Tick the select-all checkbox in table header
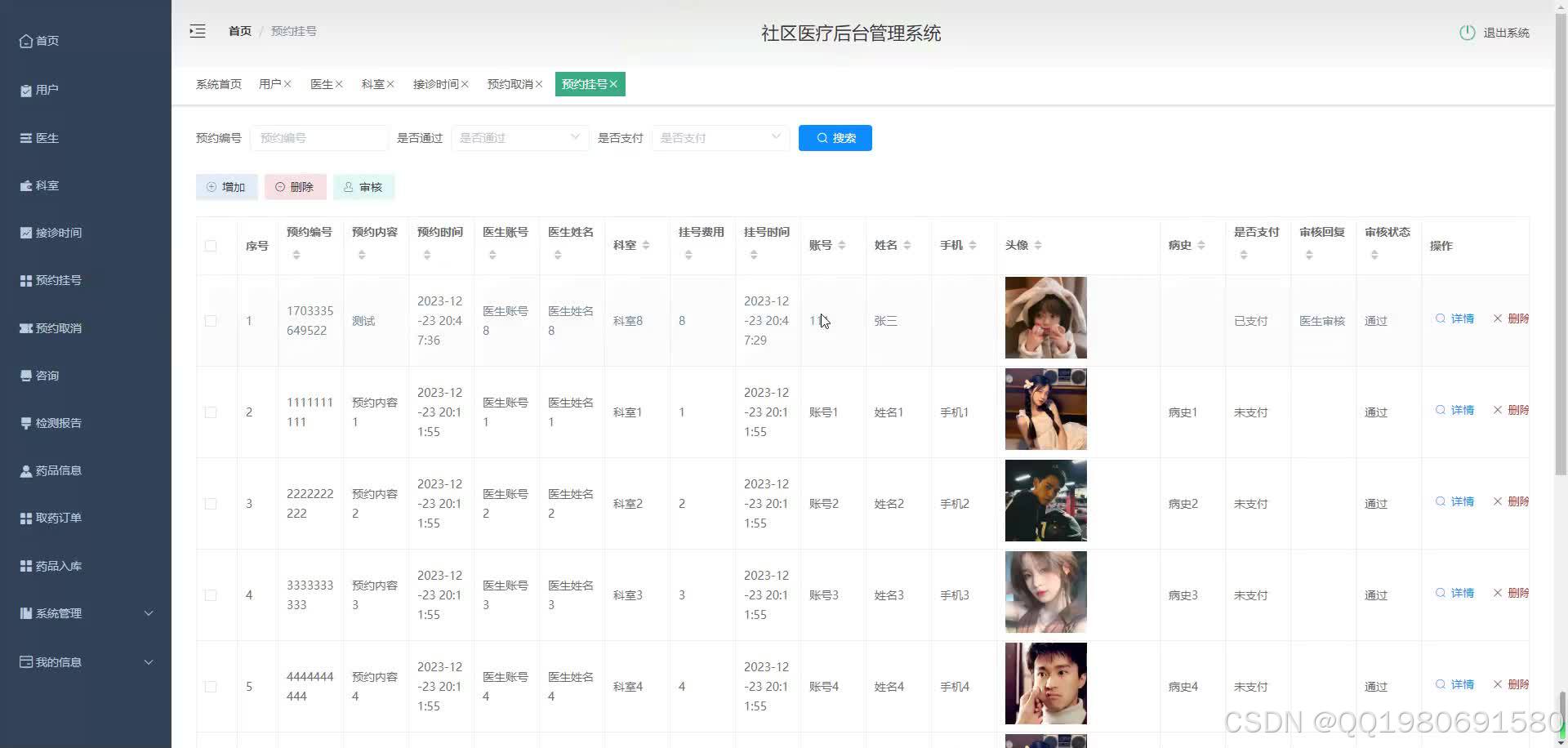1568x748 pixels. 211,246
